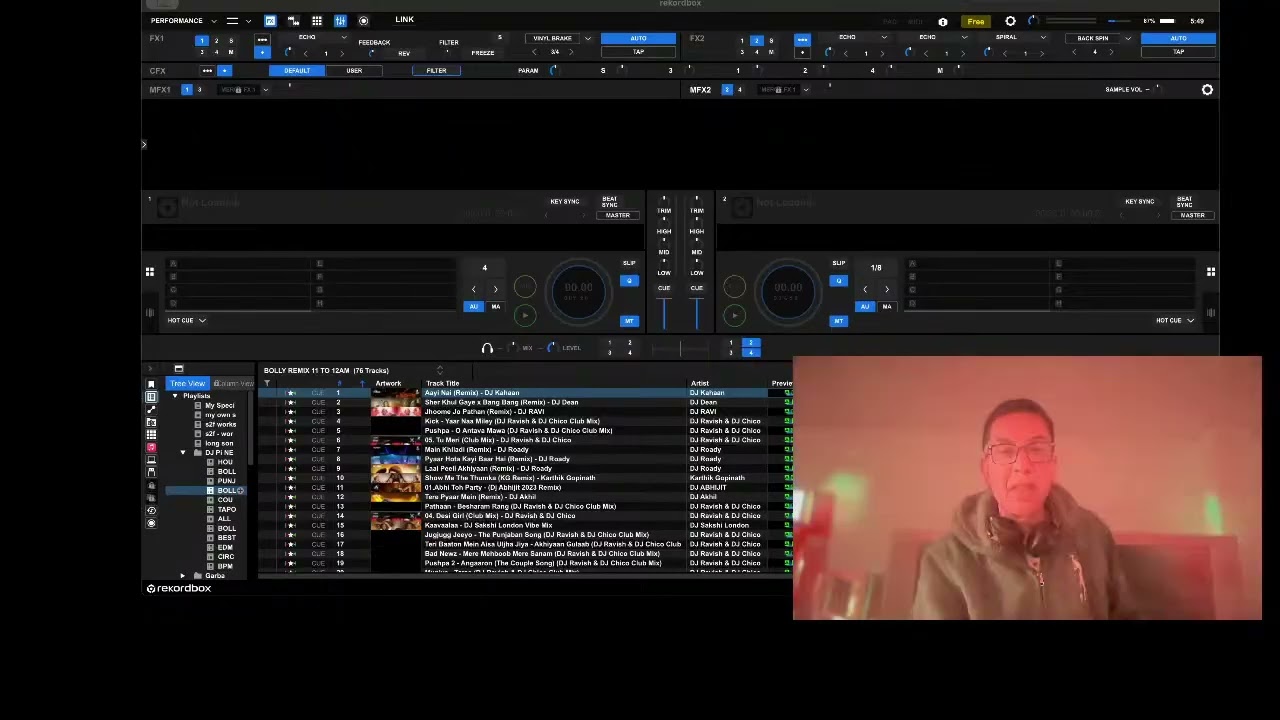Toggle deck 1 quantize Q button
The width and height of the screenshot is (1280, 720).
click(629, 281)
